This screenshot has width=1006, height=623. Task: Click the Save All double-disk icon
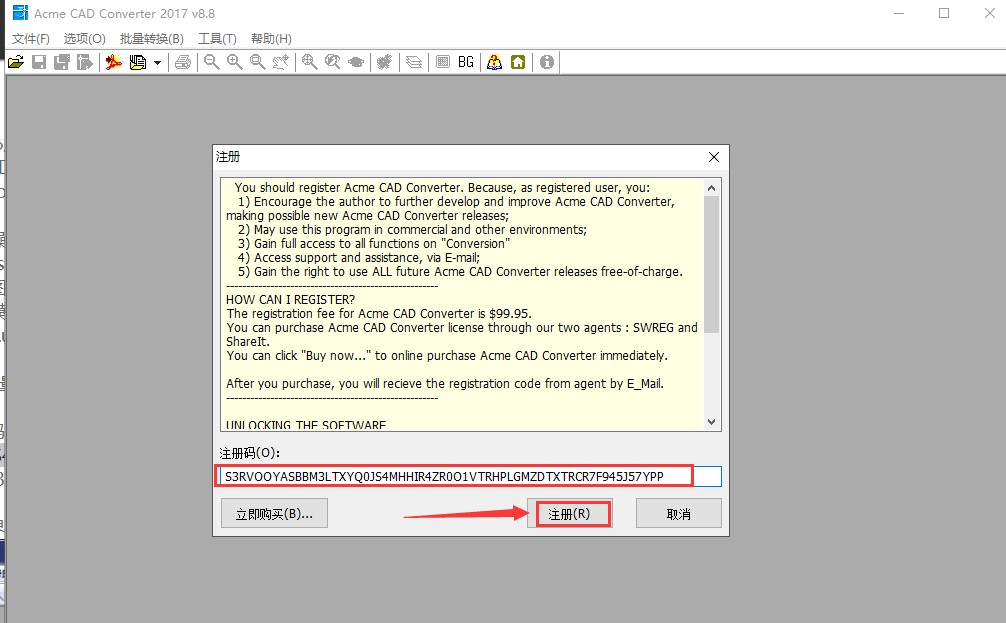point(62,62)
